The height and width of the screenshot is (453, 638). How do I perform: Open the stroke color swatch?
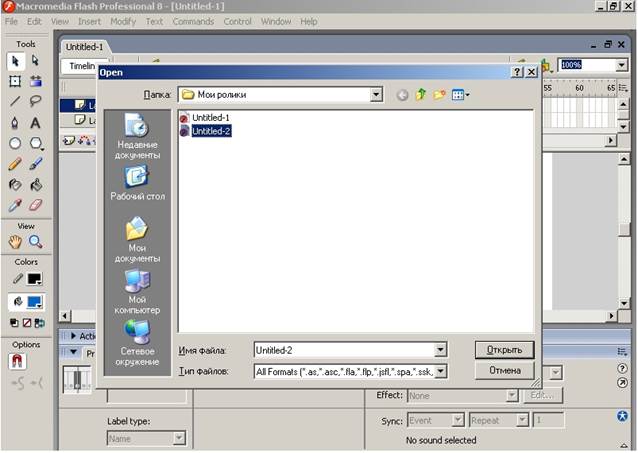click(35, 279)
